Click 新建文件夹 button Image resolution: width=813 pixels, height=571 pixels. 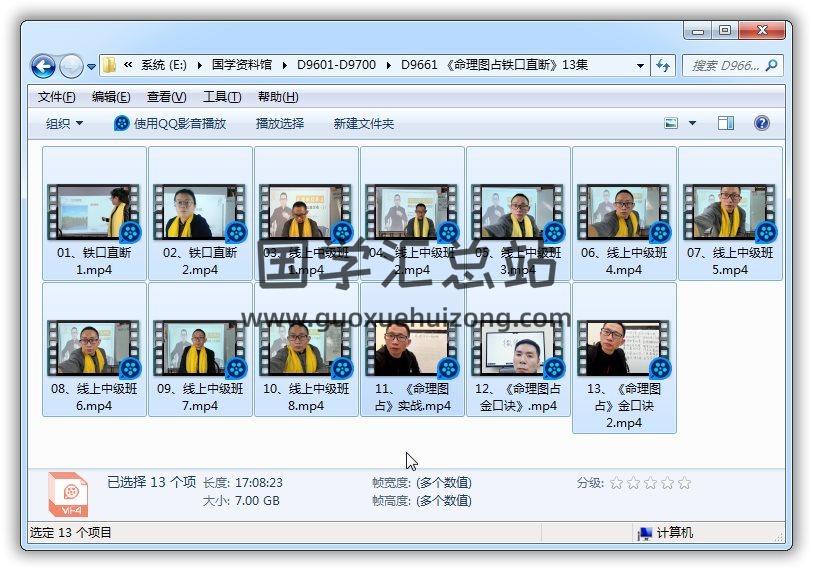click(x=363, y=123)
